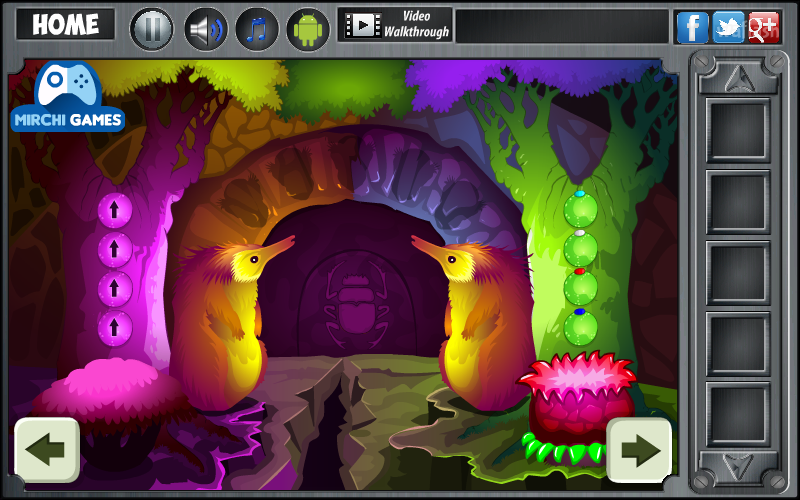Toggle the background music note icon
Viewport: 800px width, 500px height.
[257, 29]
